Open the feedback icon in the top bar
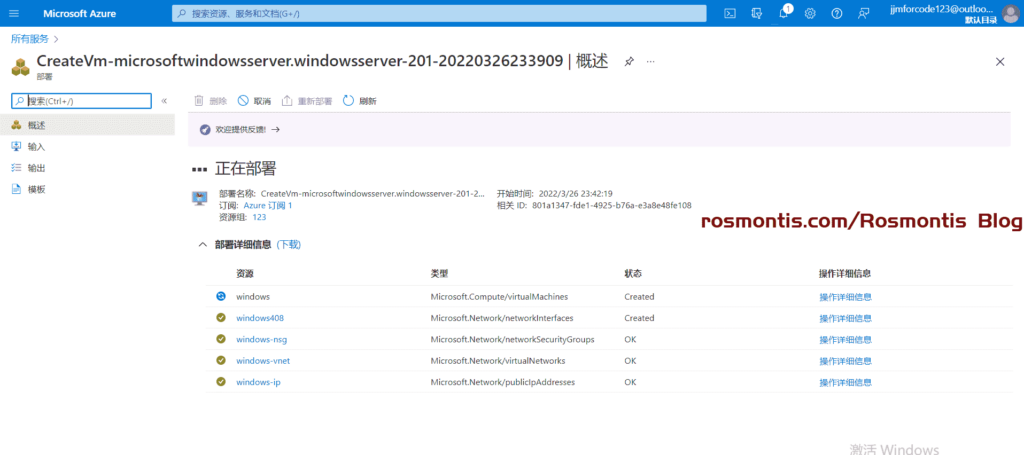Screen dimensions: 1024x455 [863, 13]
